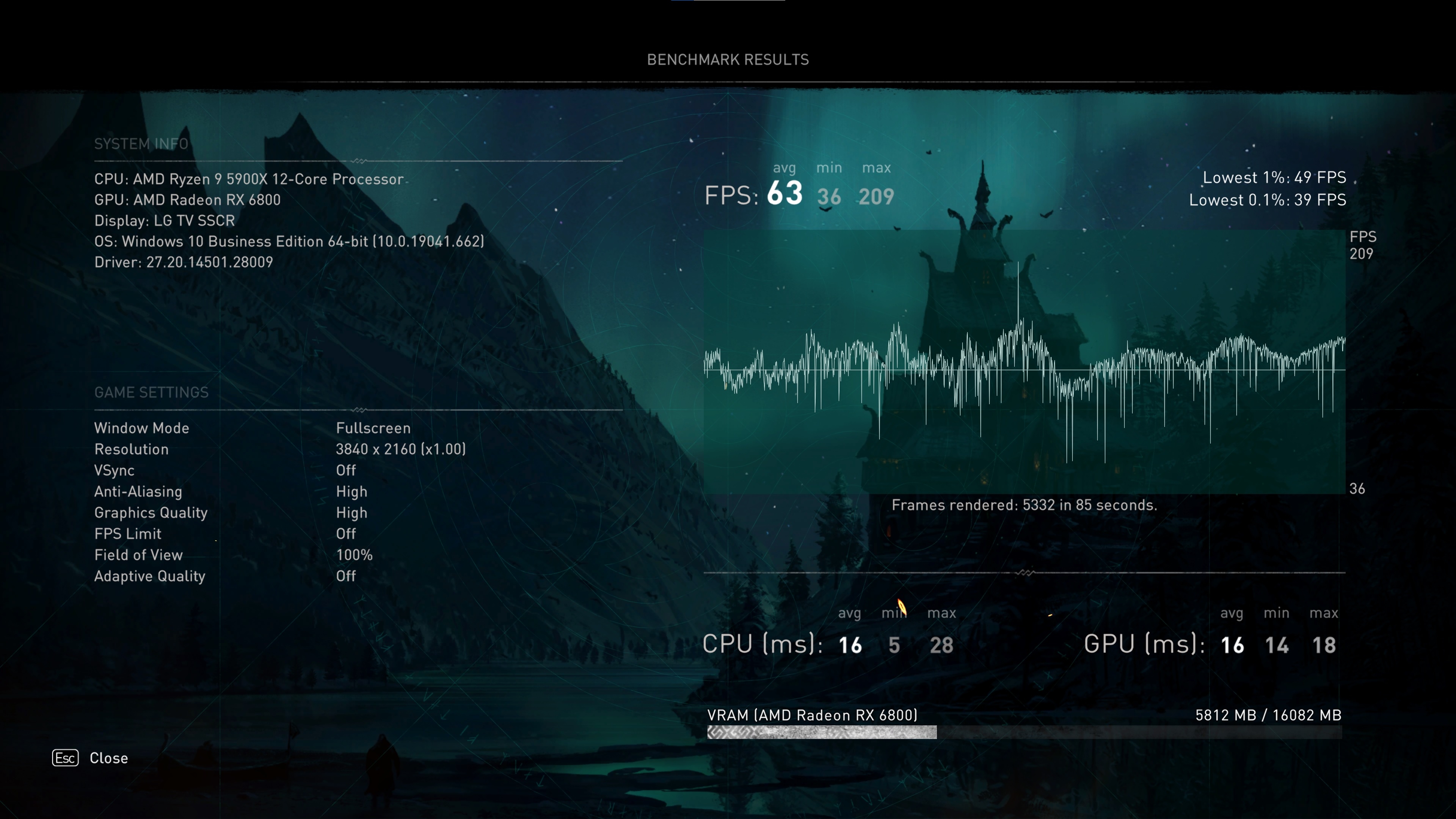Image resolution: width=1456 pixels, height=819 pixels.
Task: Click the CPU maximum value 28
Action: click(x=941, y=645)
